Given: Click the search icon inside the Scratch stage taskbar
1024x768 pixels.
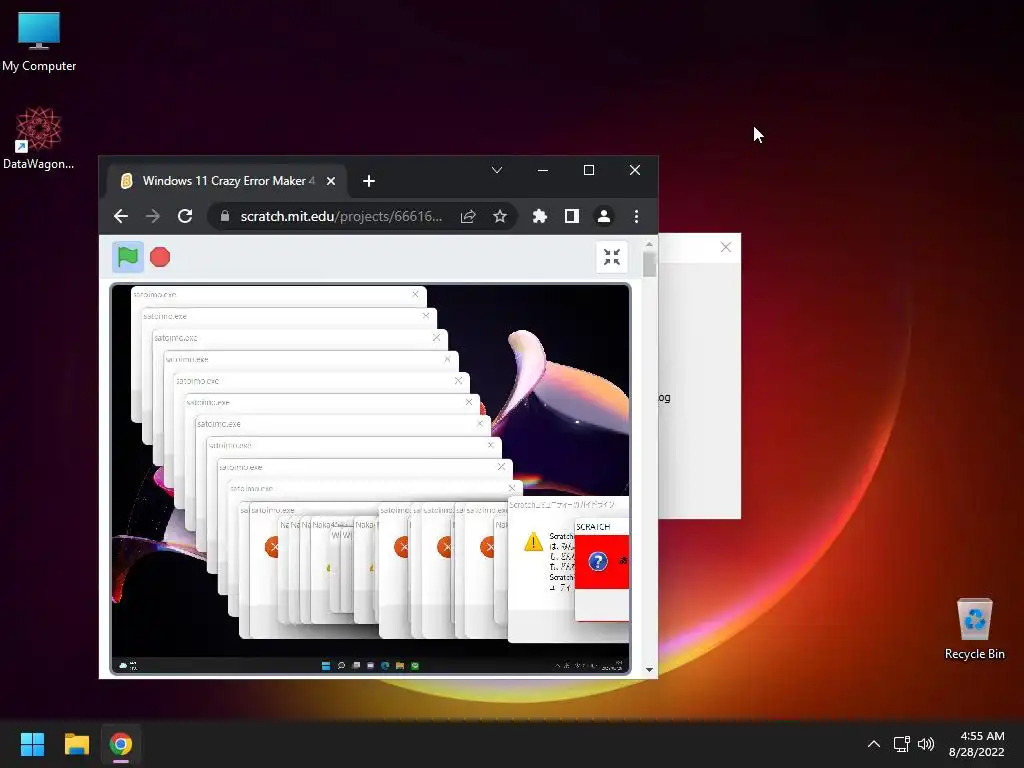Looking at the screenshot, I should pos(341,665).
